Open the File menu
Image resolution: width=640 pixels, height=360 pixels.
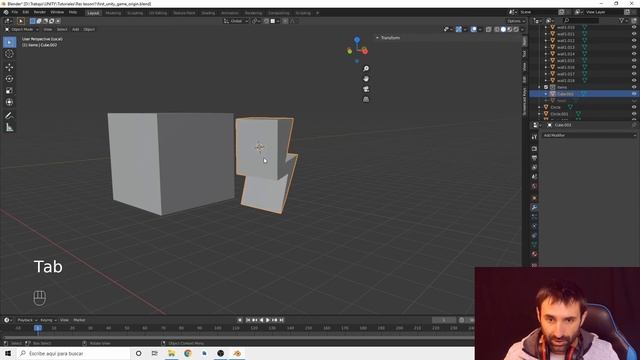pos(15,13)
